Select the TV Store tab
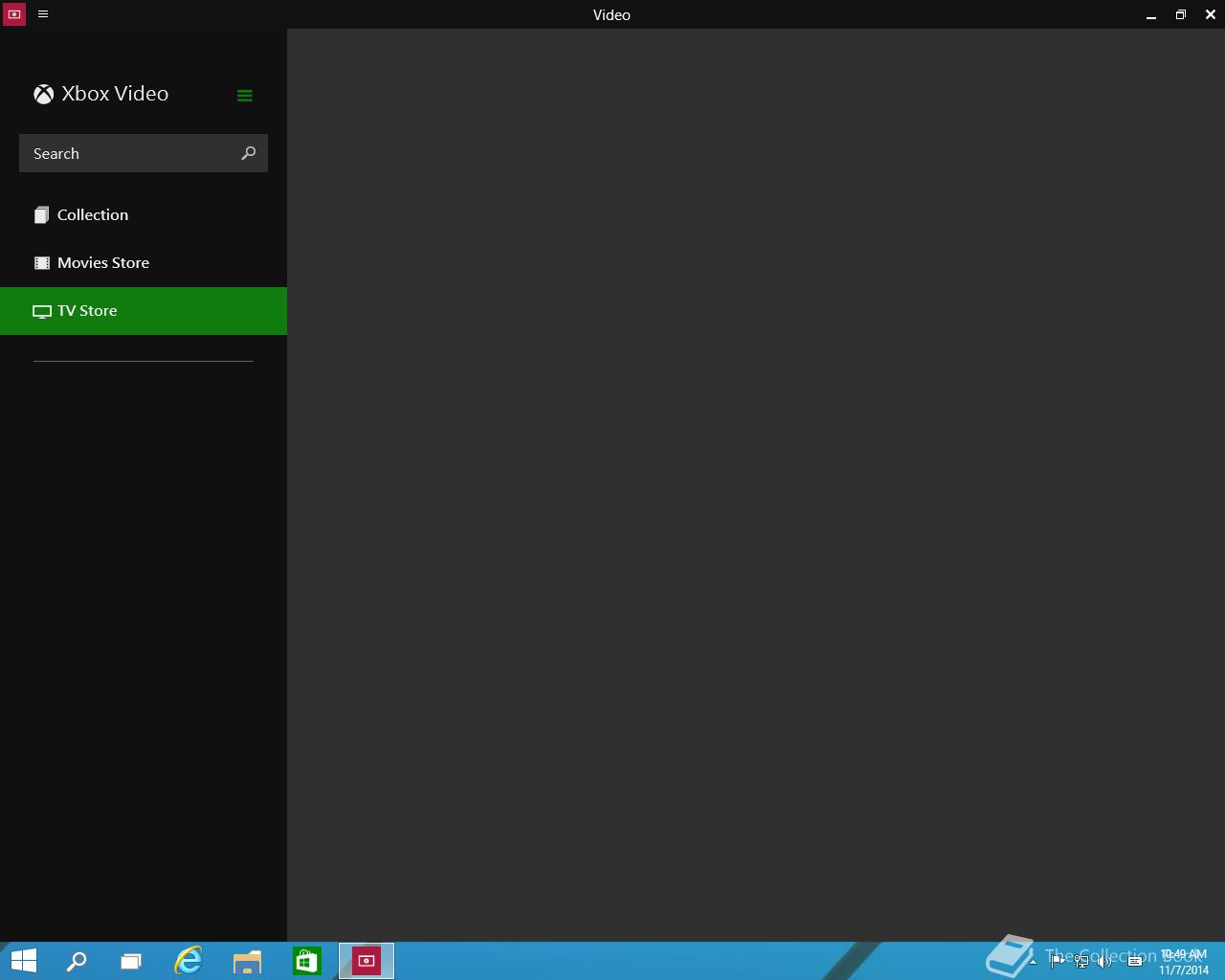 [144, 311]
